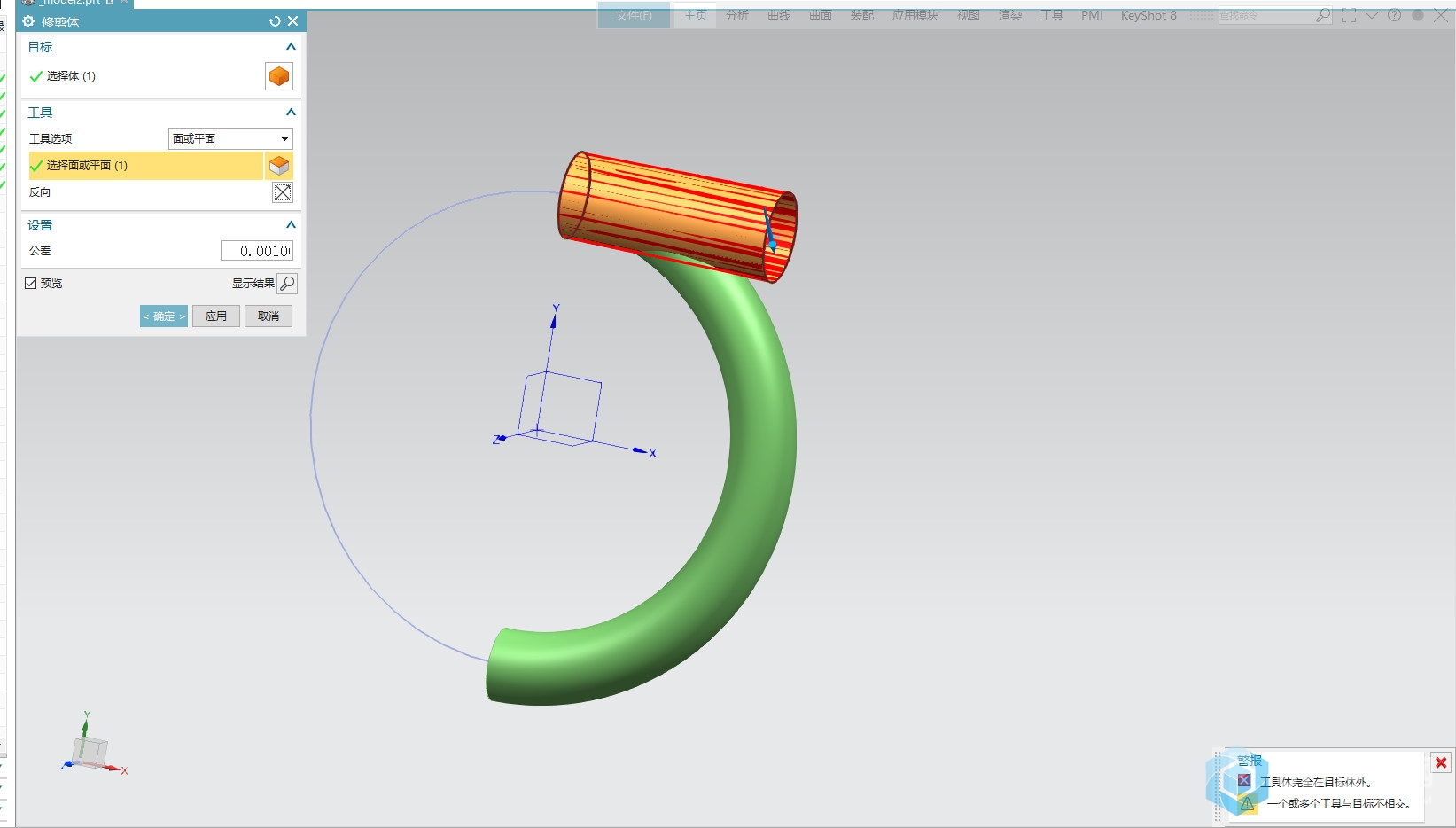Close the Trim Body dialog
The height and width of the screenshot is (828, 1456).
click(293, 21)
